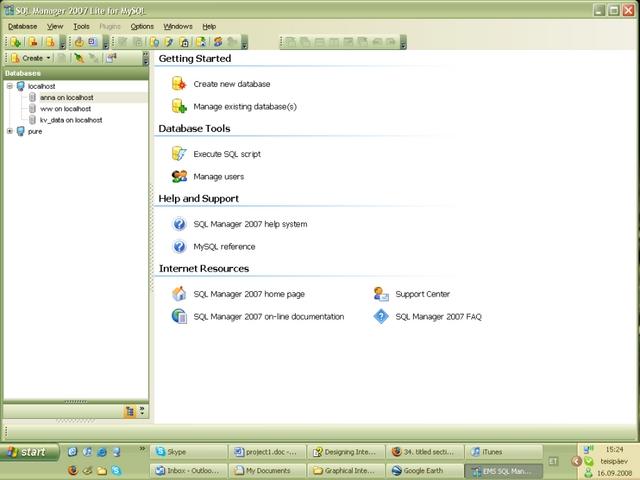The width and height of the screenshot is (640, 480).
Task: Click 'Execute SQL script' link
Action: pos(227,154)
